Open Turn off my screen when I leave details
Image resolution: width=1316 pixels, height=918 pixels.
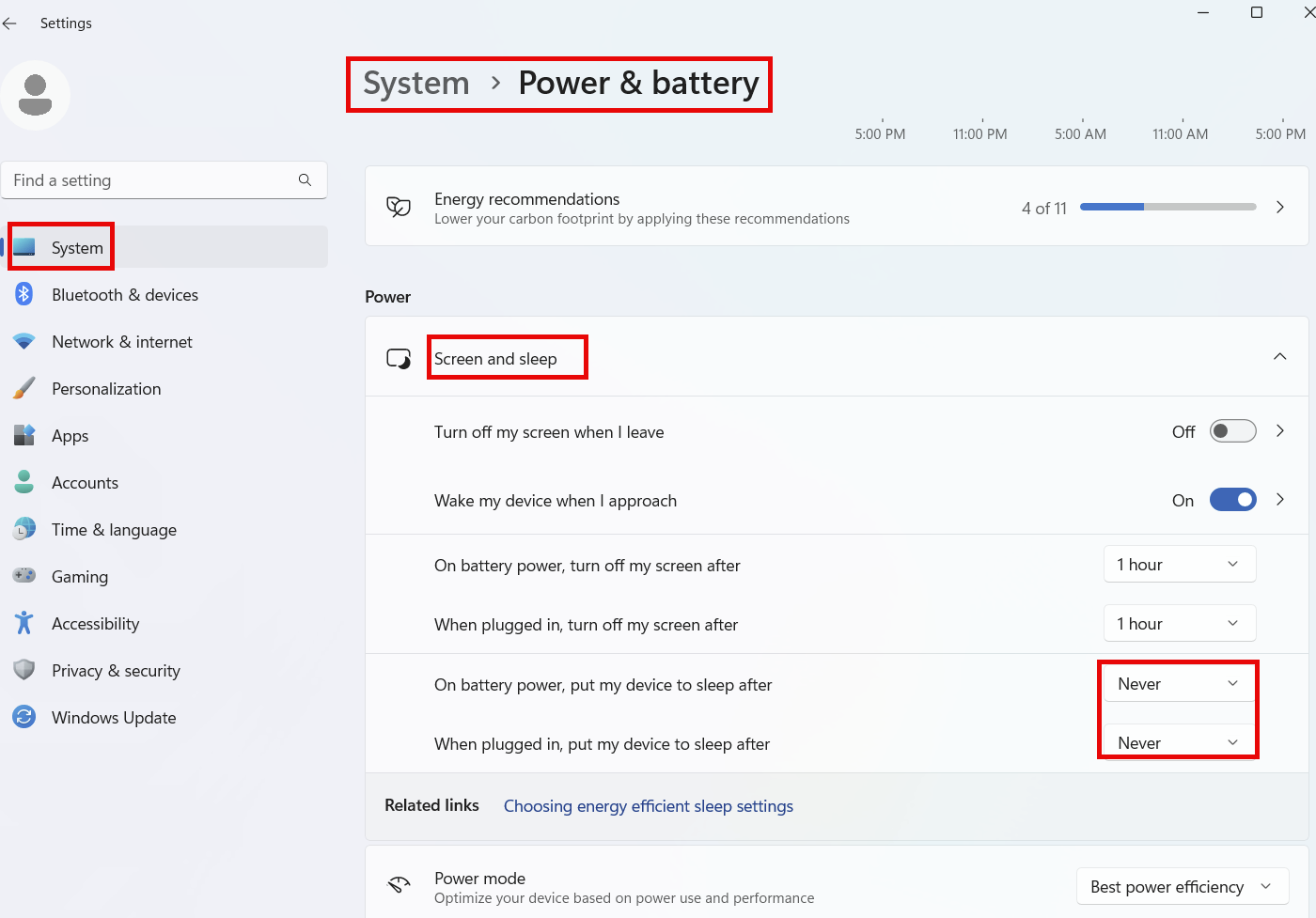(x=1280, y=431)
